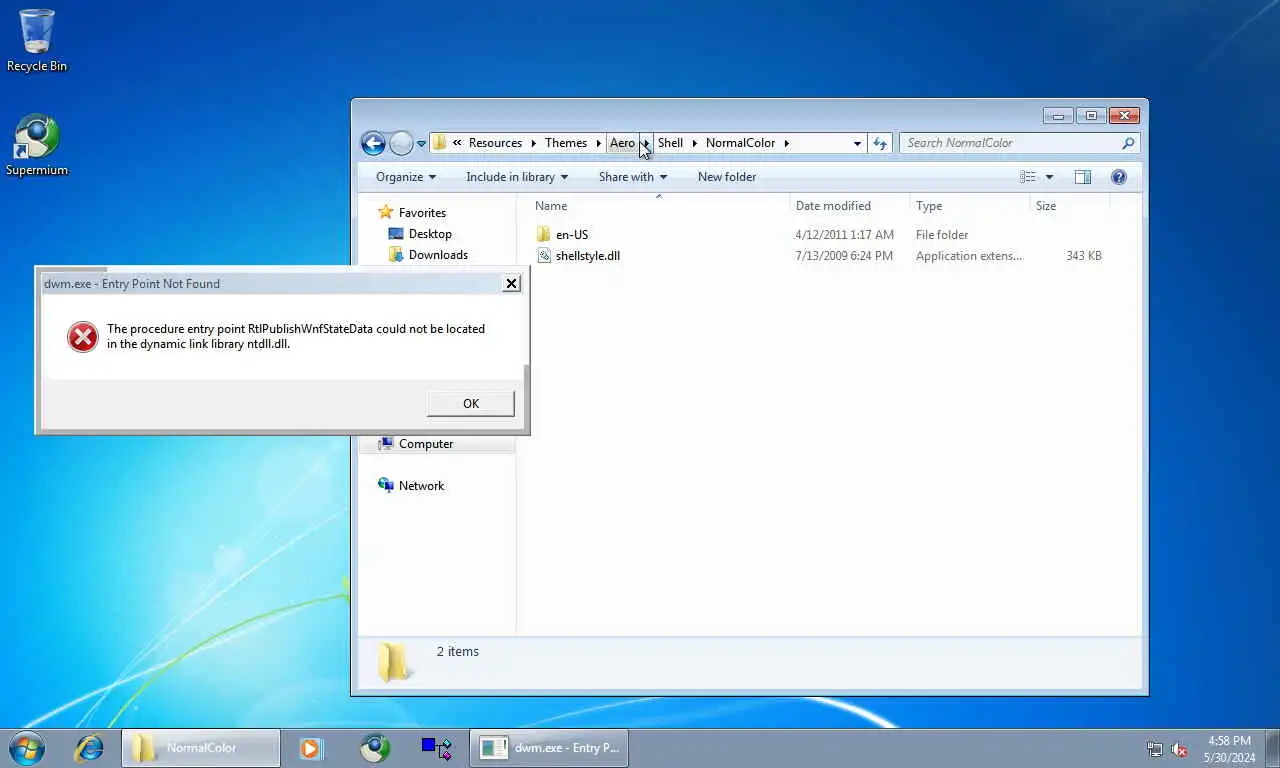Select the NormalColor breadcrumb segment
The width and height of the screenshot is (1280, 768).
741,143
